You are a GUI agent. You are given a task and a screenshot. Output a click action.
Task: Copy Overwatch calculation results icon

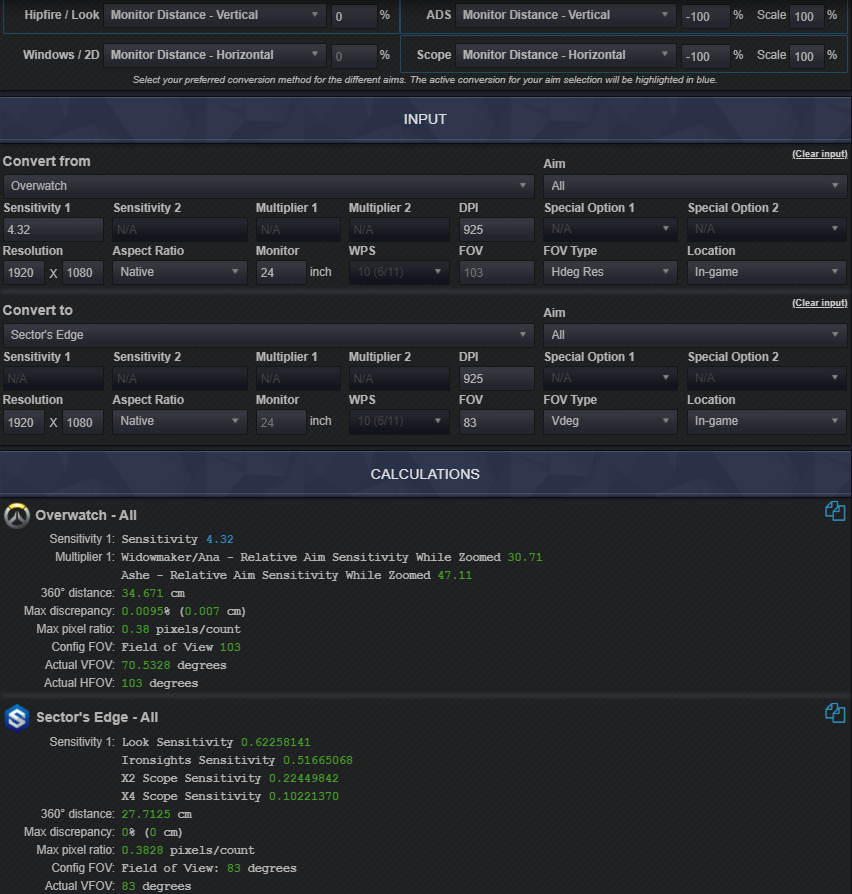pos(835,511)
